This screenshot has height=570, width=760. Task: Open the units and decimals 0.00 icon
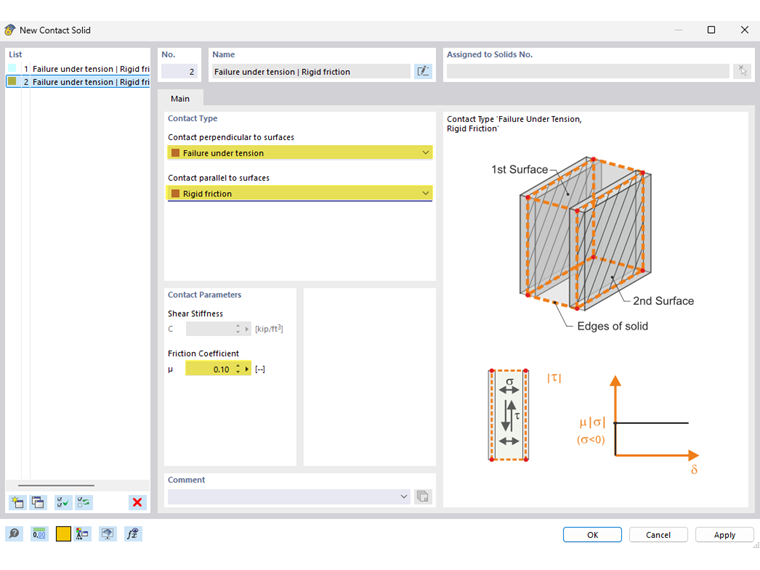(x=39, y=534)
